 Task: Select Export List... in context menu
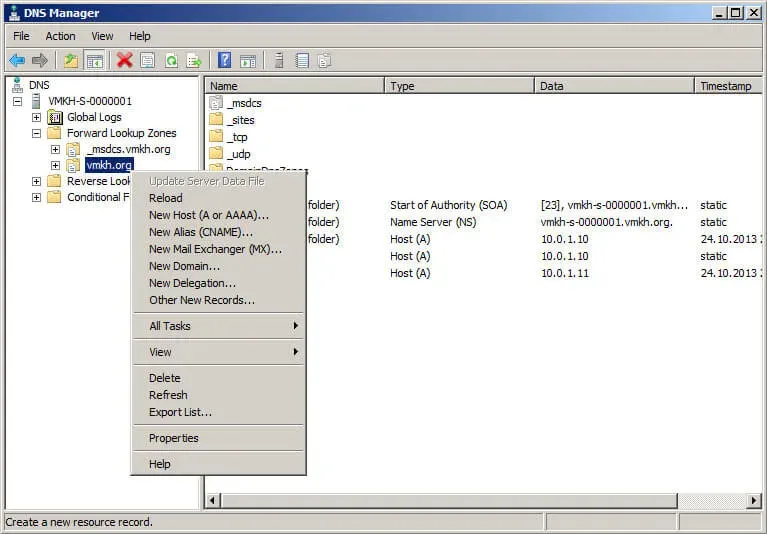pyautogui.click(x=219, y=412)
